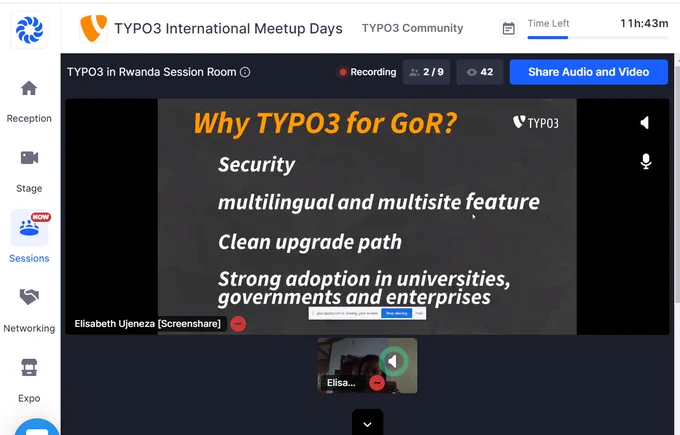Visit the Expo booths

coord(29,381)
